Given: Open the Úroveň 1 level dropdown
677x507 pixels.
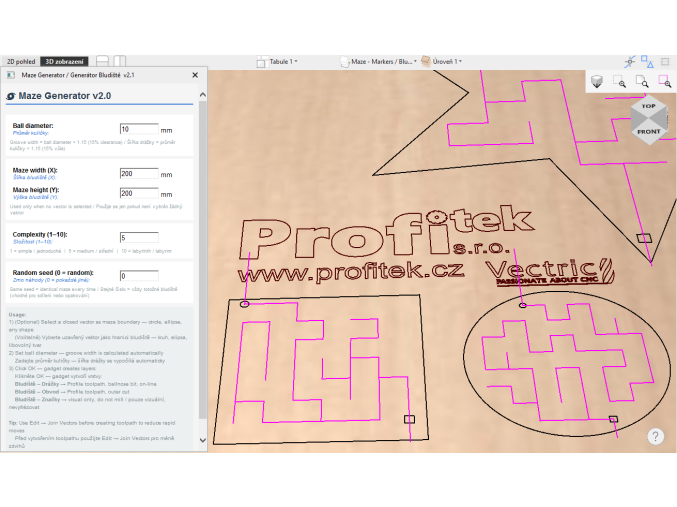Looking at the screenshot, I should [447, 62].
